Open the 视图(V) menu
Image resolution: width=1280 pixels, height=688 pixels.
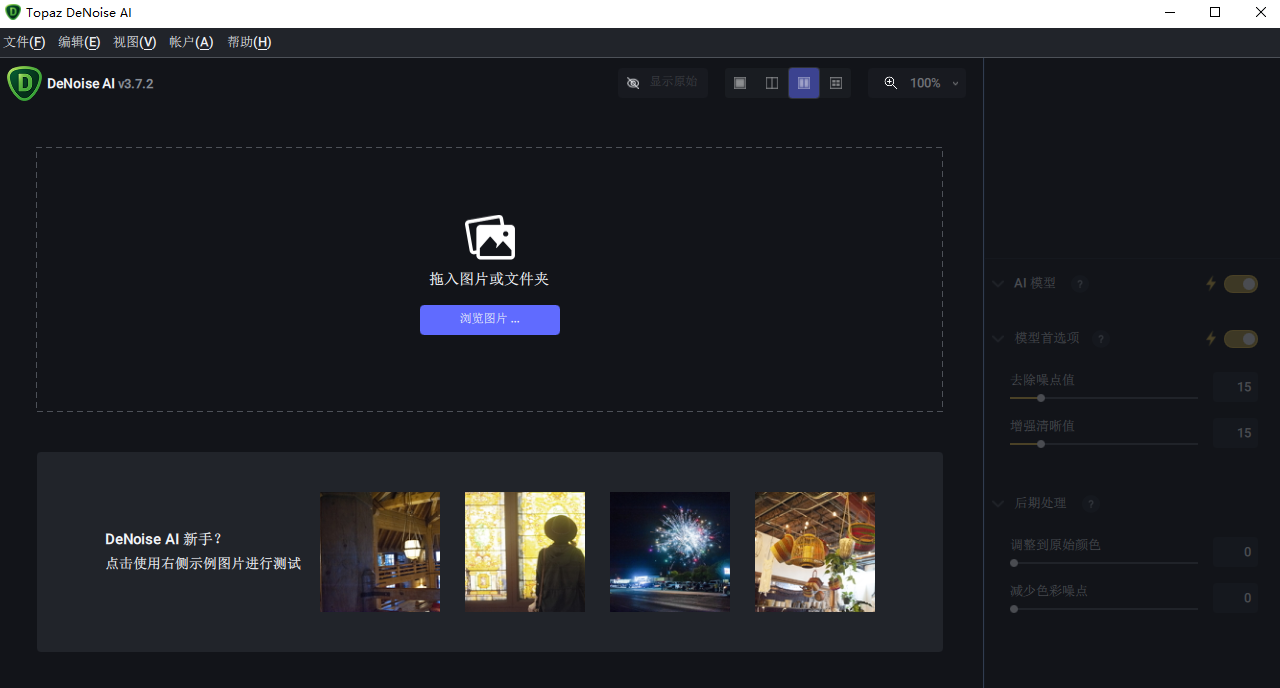click(x=135, y=42)
